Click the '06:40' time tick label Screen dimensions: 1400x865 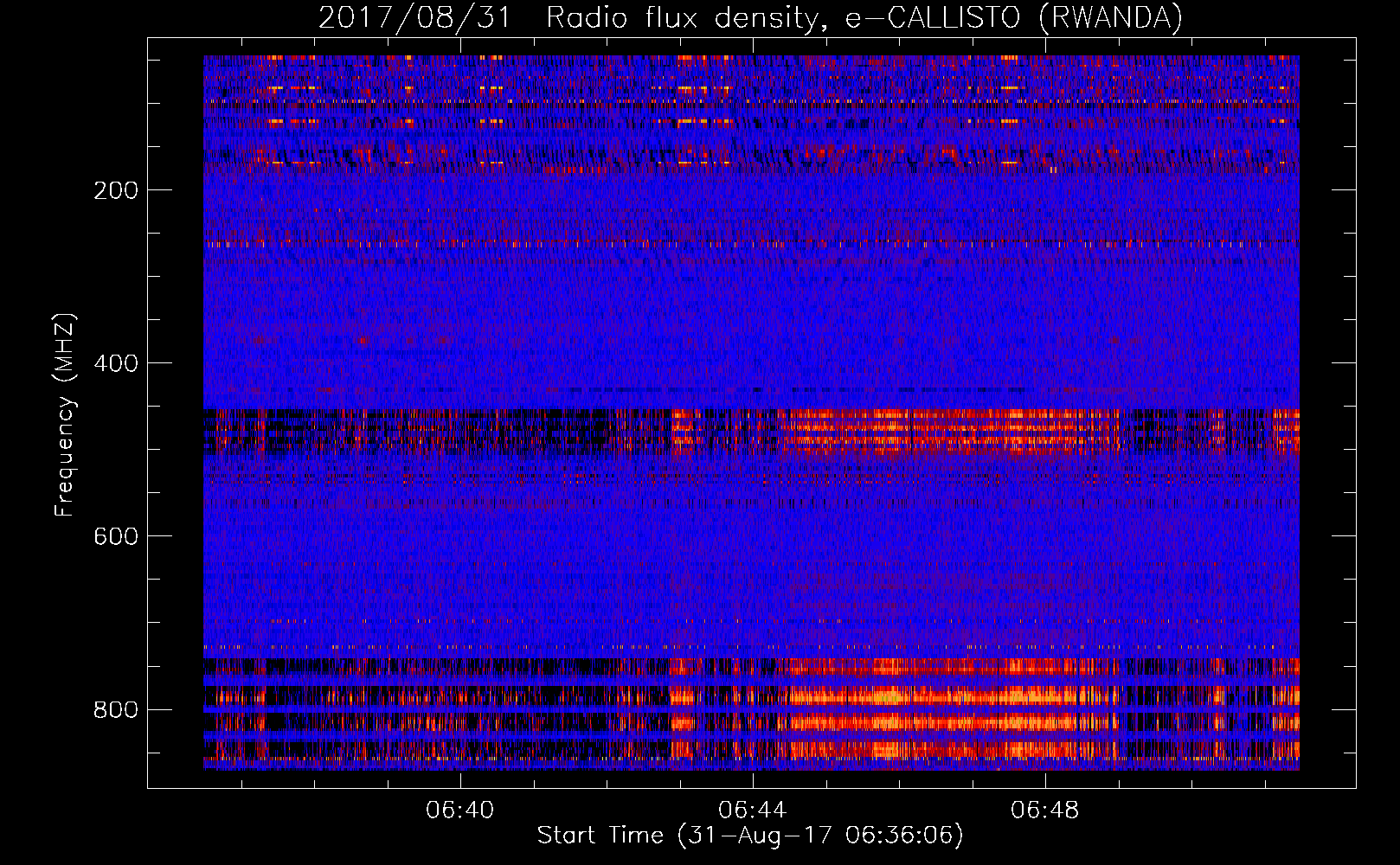[x=460, y=810]
